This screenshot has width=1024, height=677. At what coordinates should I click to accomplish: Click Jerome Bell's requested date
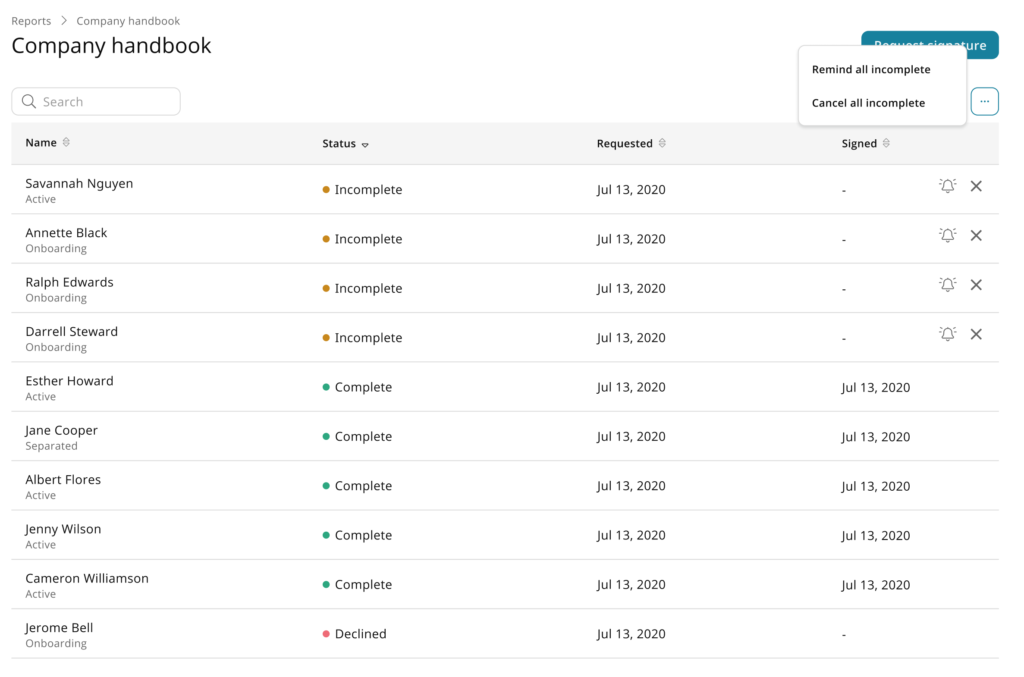tap(631, 634)
